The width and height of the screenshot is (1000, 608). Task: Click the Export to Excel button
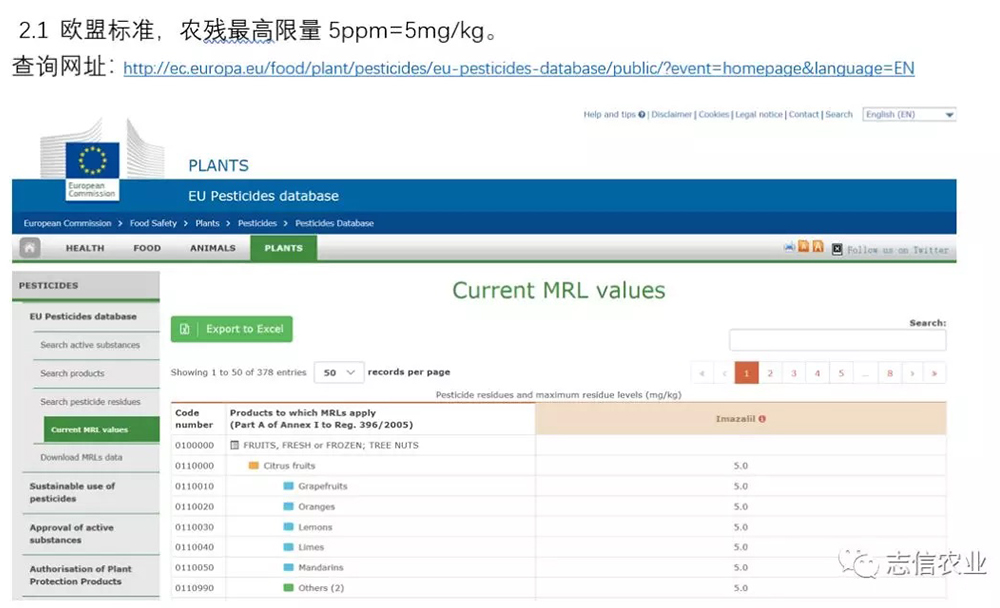232,329
